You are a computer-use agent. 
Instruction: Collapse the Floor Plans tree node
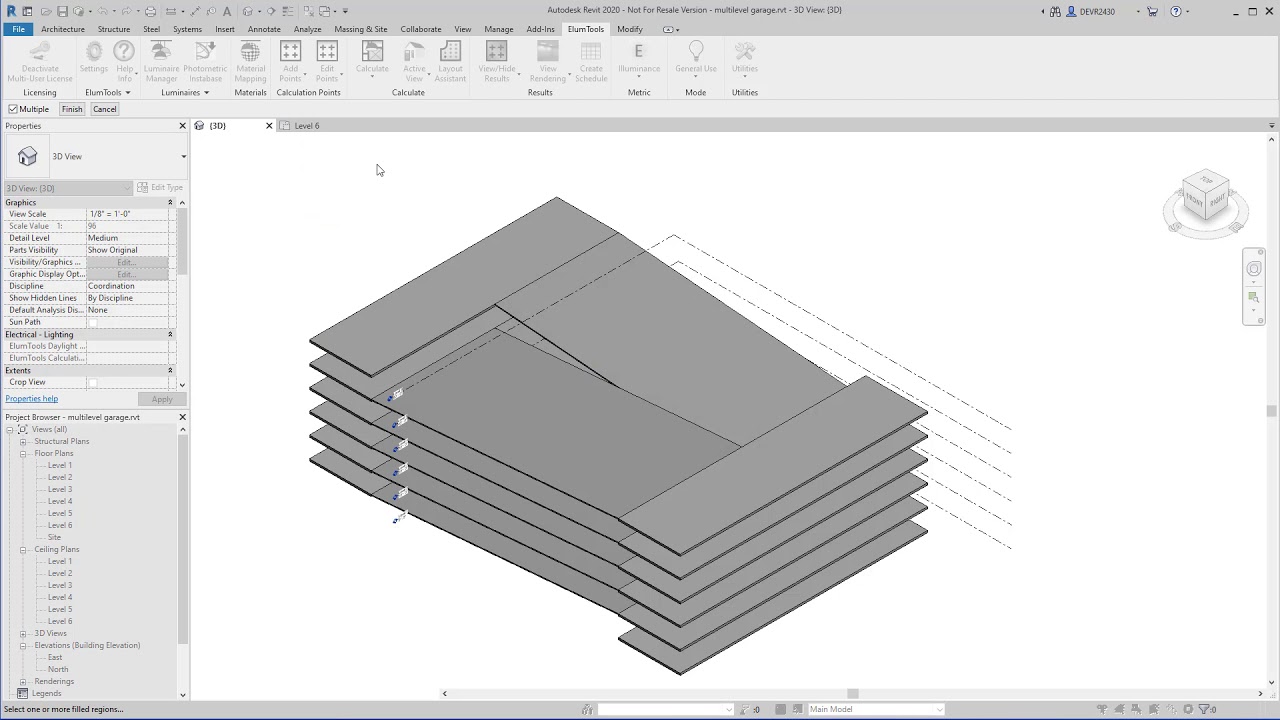pyautogui.click(x=23, y=454)
